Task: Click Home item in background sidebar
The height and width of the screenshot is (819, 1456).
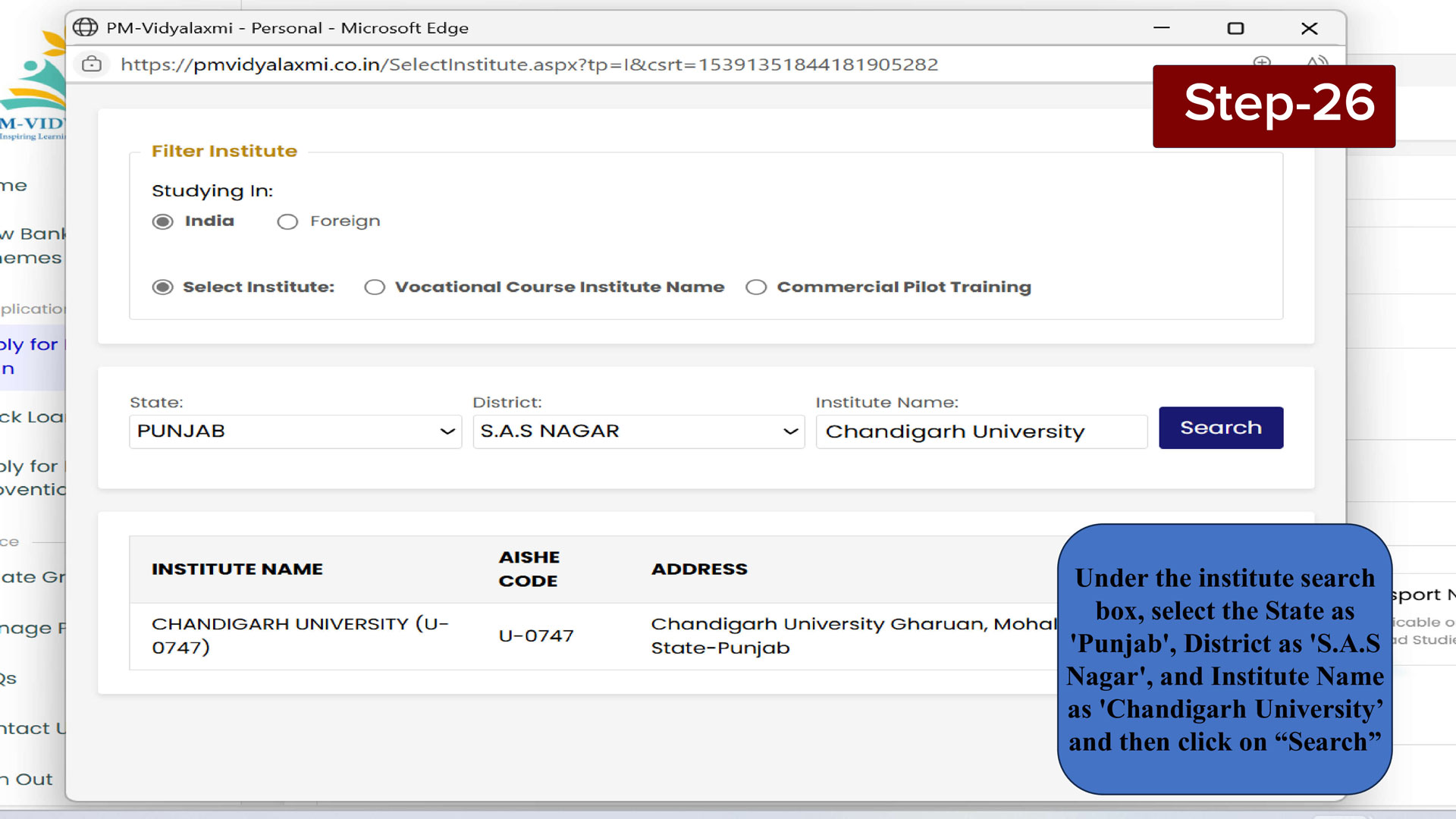Action: 14,186
